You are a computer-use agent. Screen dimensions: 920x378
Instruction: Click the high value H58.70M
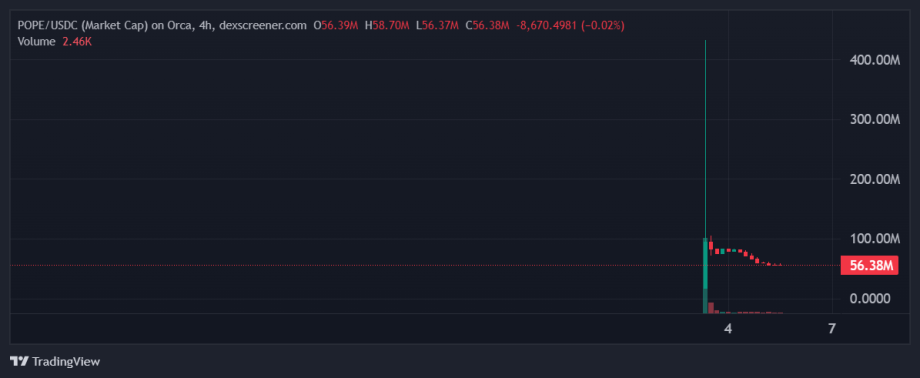click(x=387, y=25)
